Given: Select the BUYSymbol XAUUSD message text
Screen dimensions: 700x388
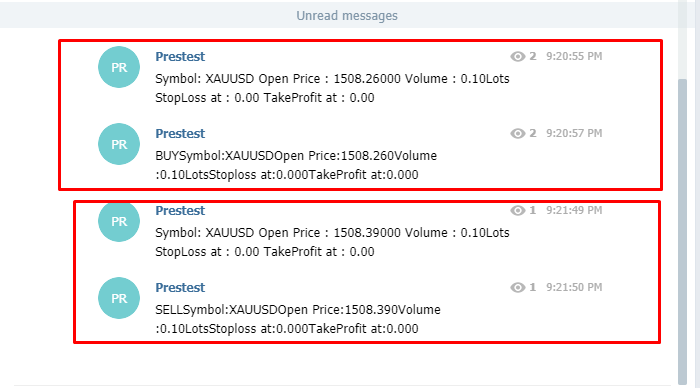Looking at the screenshot, I should pos(296,165).
